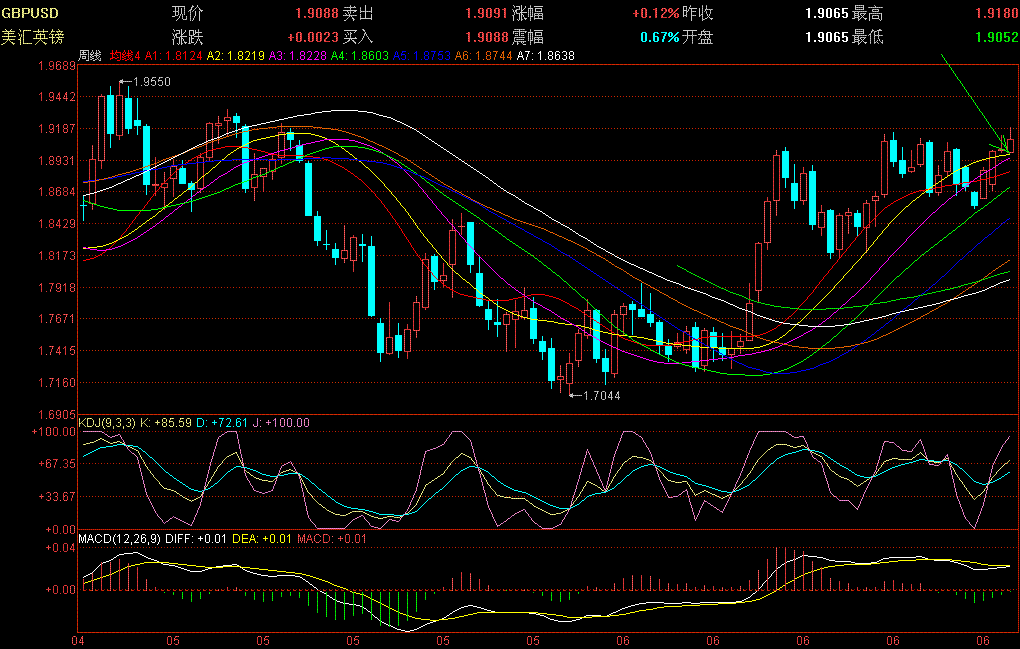Click the 涨幅 label

528,13
